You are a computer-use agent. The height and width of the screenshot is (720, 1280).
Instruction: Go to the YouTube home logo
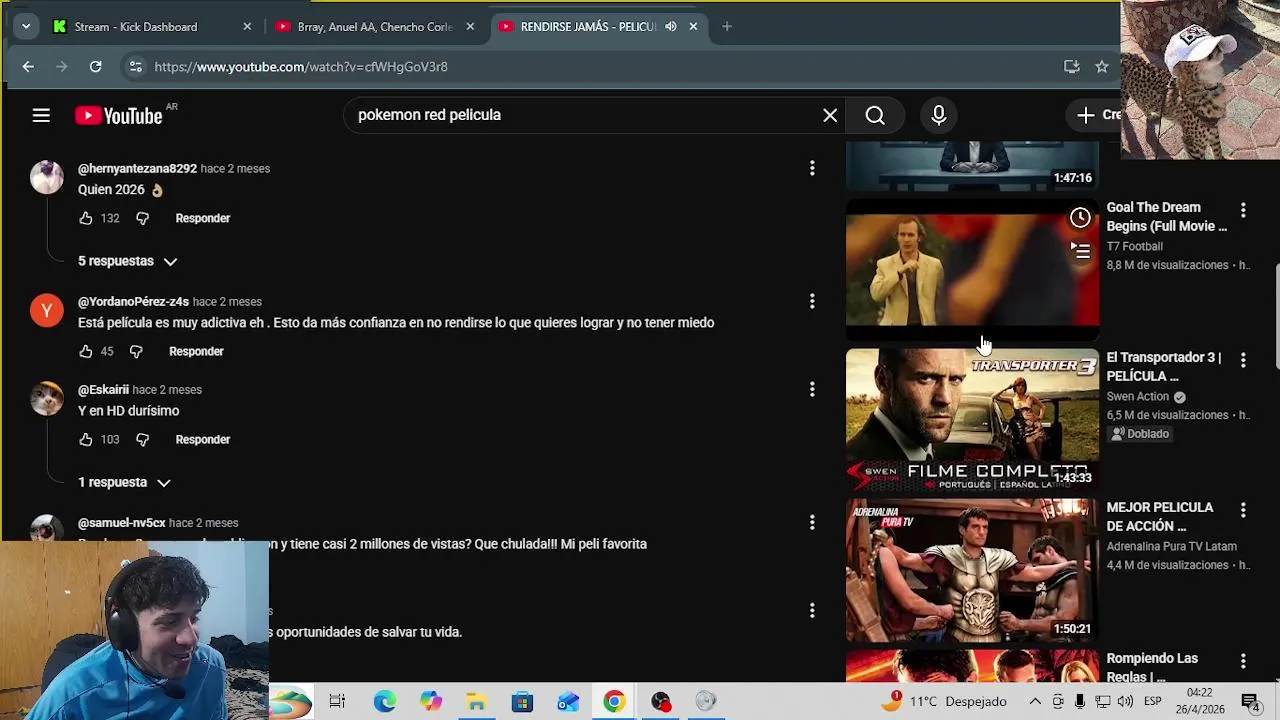tap(119, 116)
